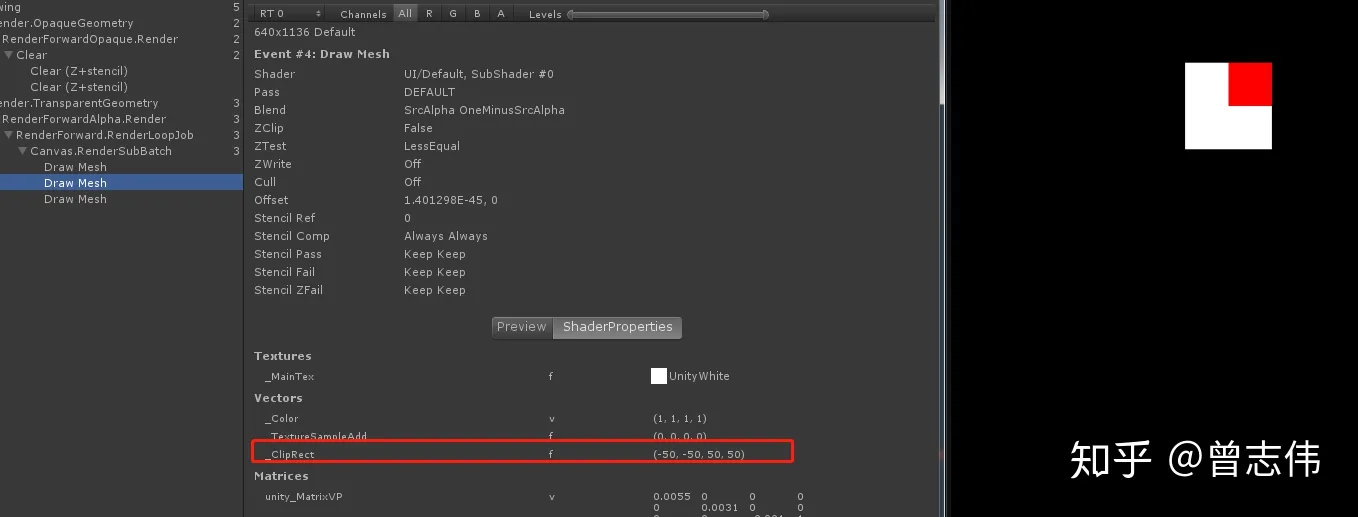
Task: Click the _ClipRect vector property row
Action: coord(522,453)
